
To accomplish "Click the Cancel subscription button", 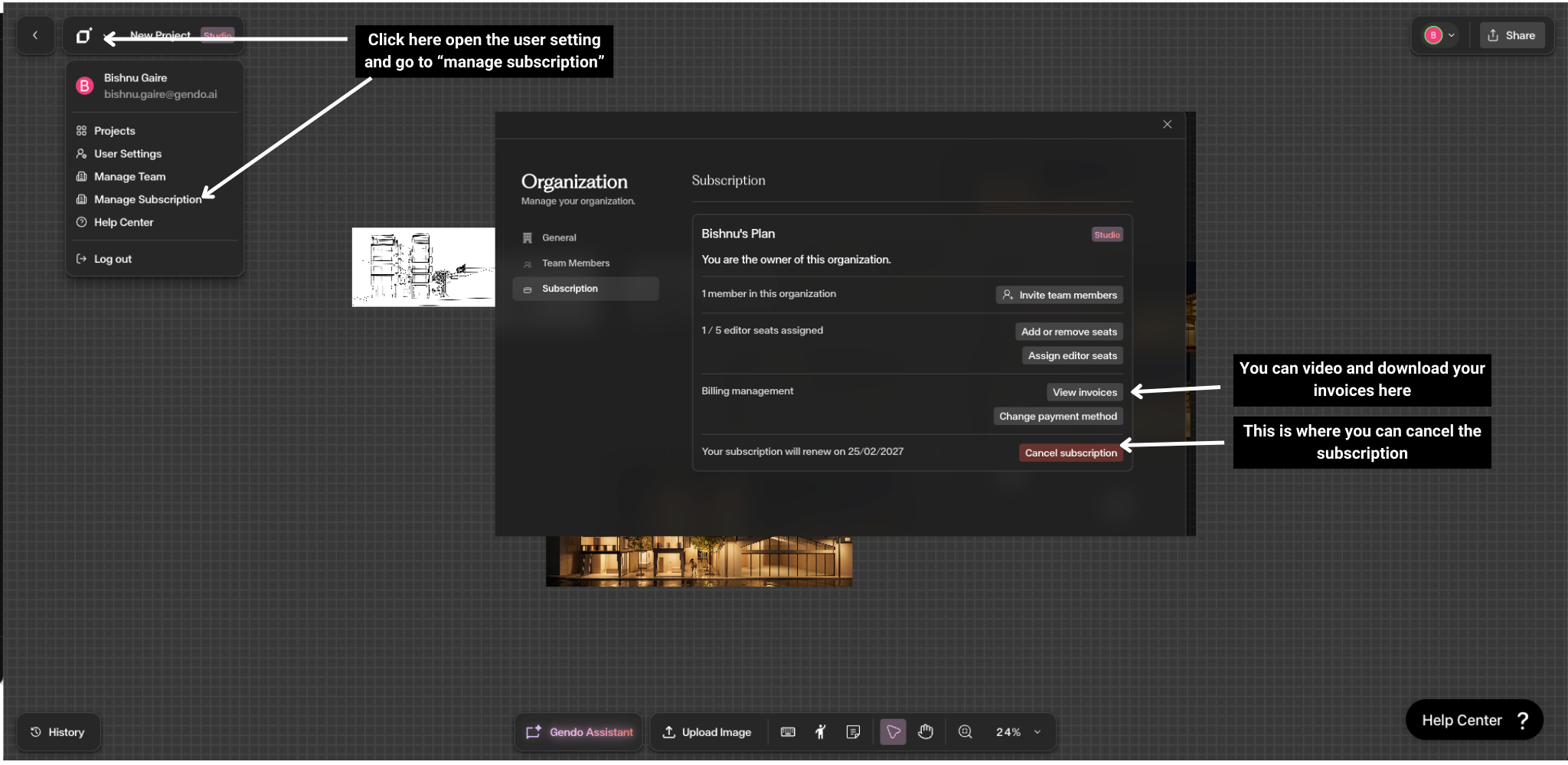I will [x=1070, y=453].
